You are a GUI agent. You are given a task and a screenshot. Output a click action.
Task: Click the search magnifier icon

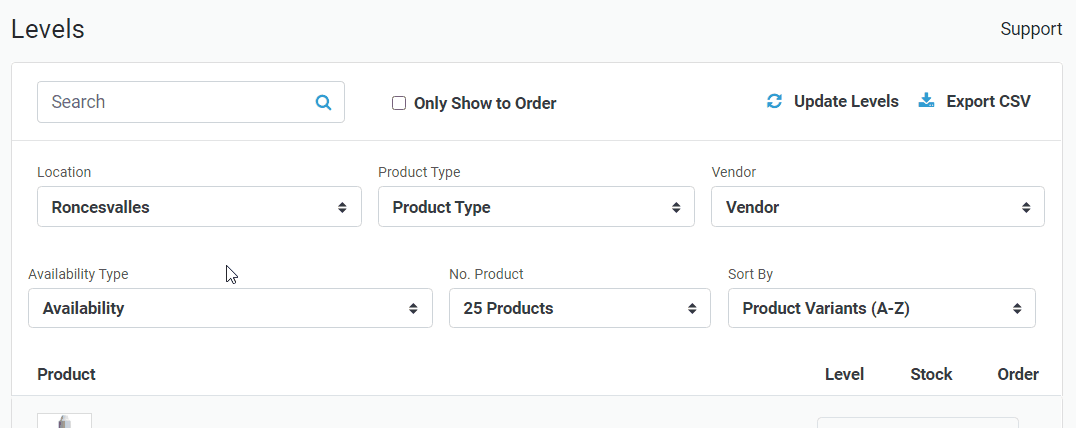coord(323,103)
